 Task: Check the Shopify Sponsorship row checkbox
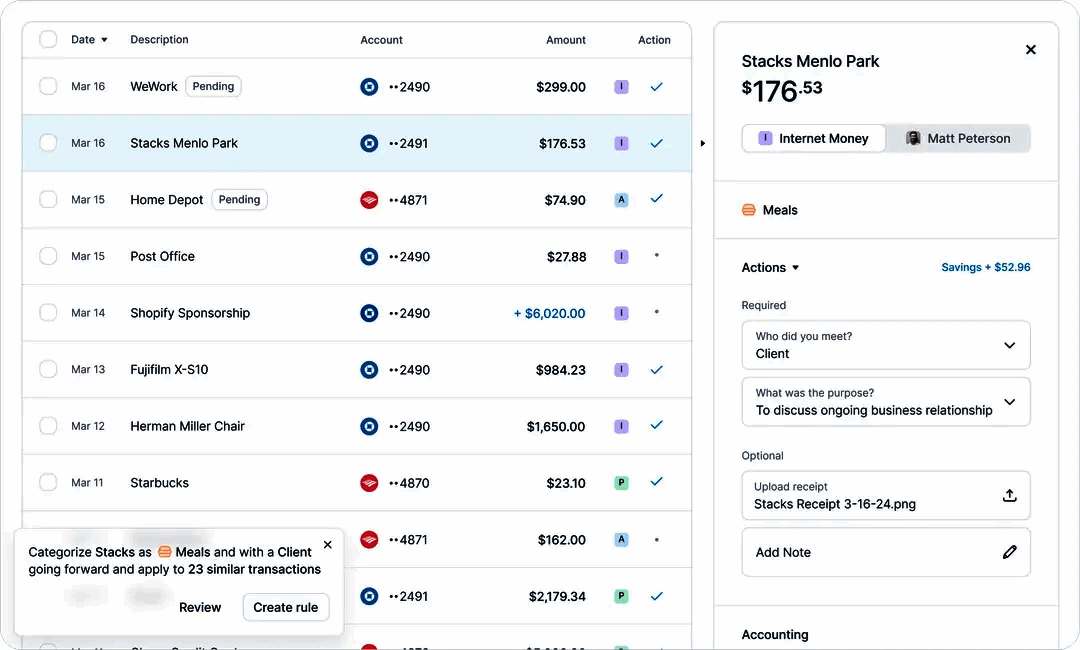pos(47,313)
